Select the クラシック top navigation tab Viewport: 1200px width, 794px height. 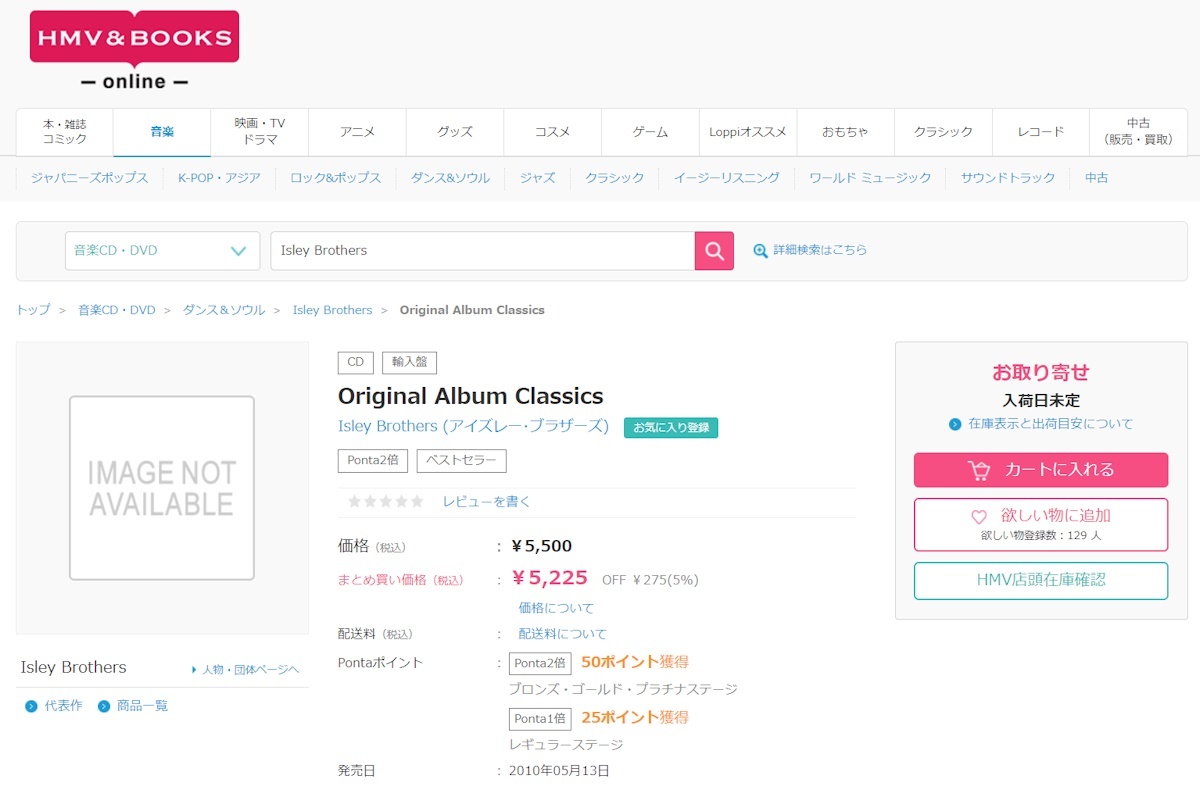pyautogui.click(x=943, y=132)
